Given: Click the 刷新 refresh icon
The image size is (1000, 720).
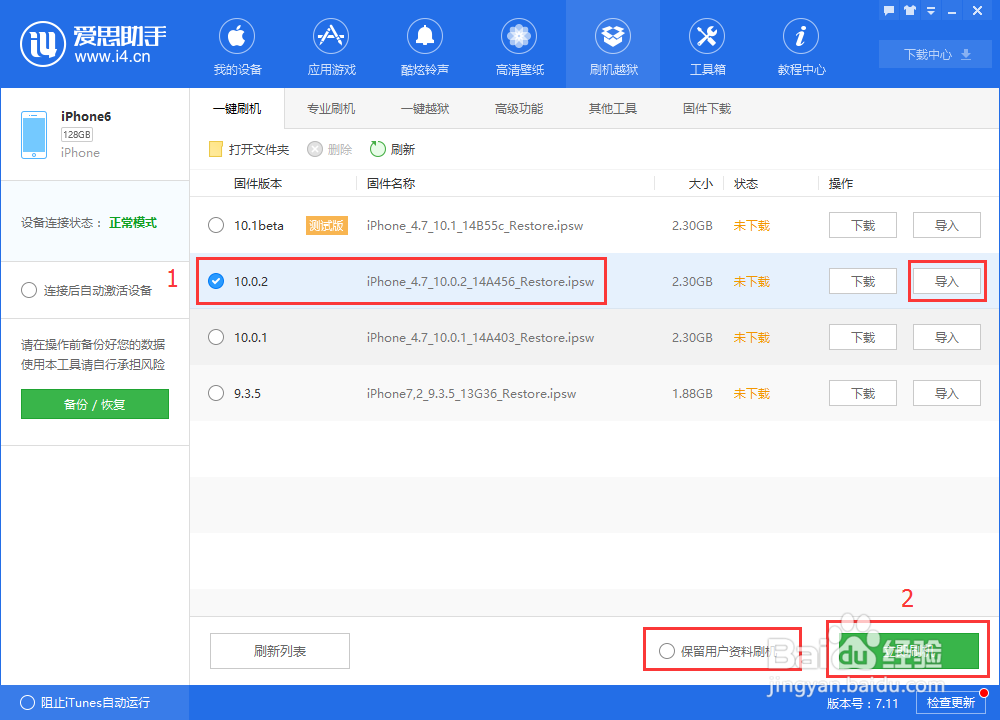Looking at the screenshot, I should pos(378,149).
